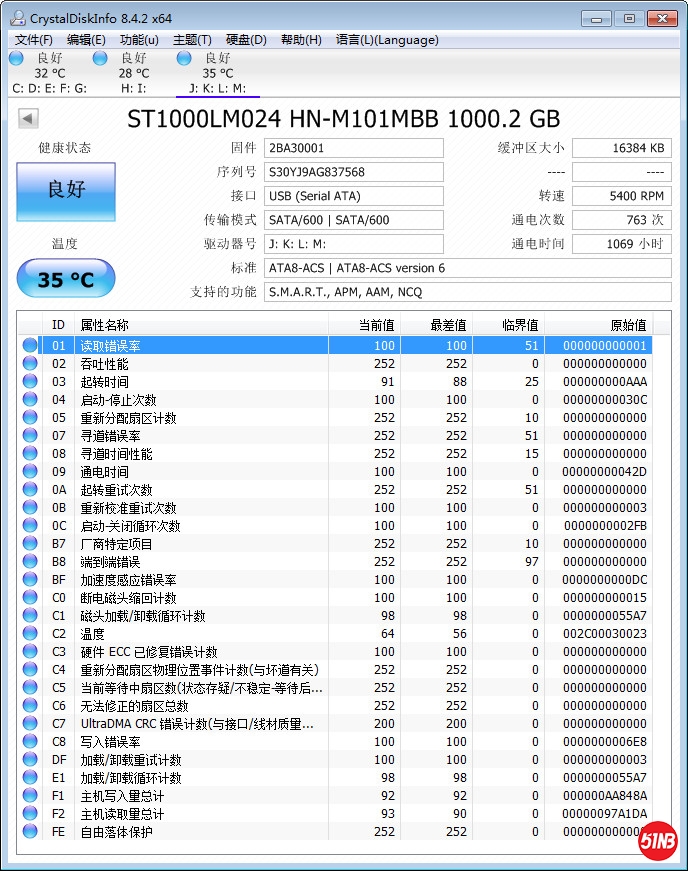Select the C: D: E: F: G: disk status orb
Image resolution: width=688 pixels, height=871 pixels.
pos(16,58)
